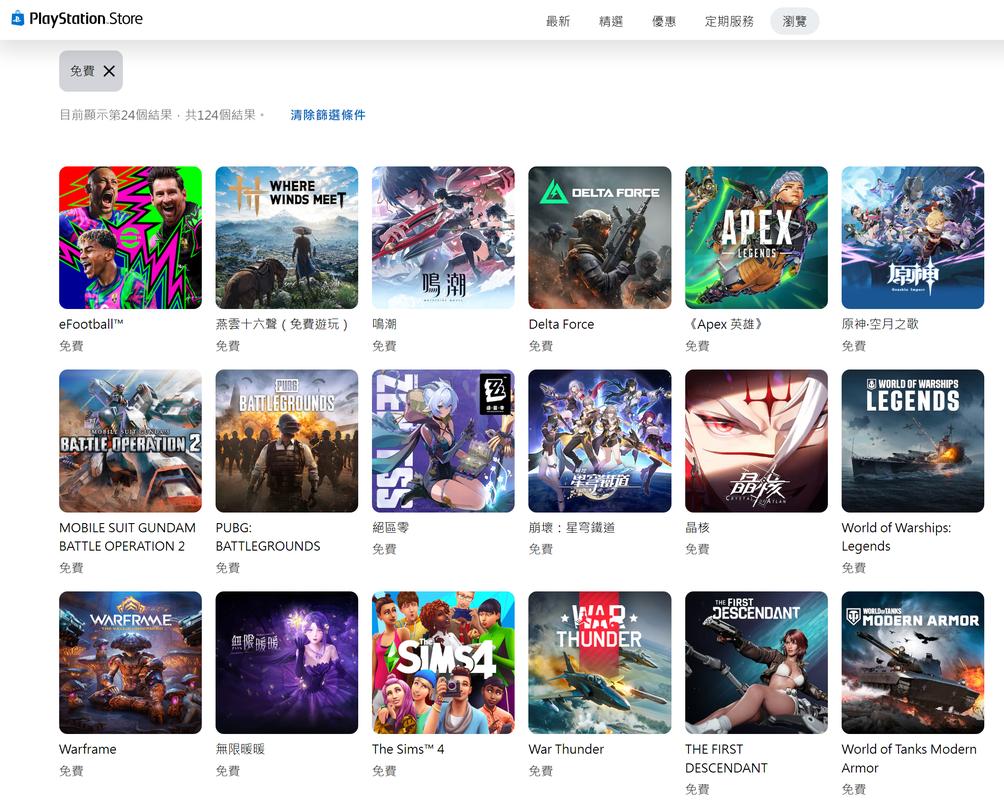Click MOBILE SUIT GUNDAM BATTLE OPERATION 2 title
Viewport: 1004px width, 800px height.
coord(127,537)
